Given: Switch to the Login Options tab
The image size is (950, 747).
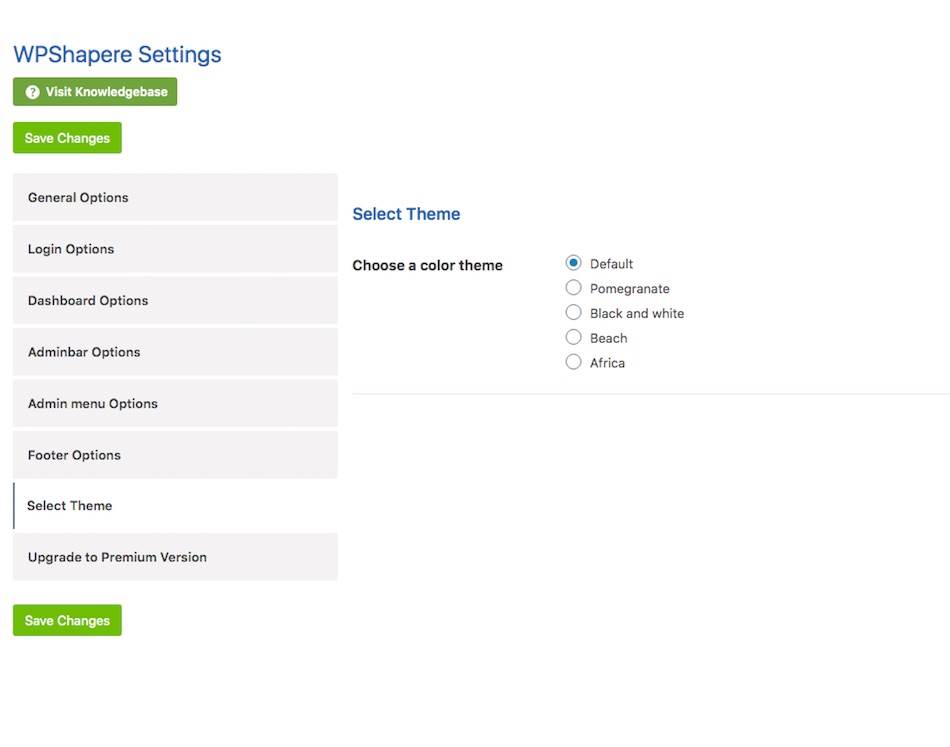Looking at the screenshot, I should click(175, 249).
